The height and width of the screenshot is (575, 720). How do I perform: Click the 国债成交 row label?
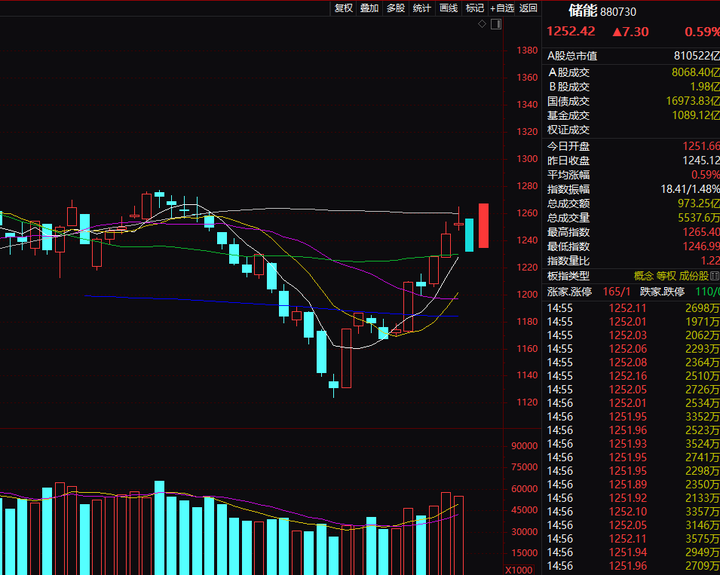(568, 101)
